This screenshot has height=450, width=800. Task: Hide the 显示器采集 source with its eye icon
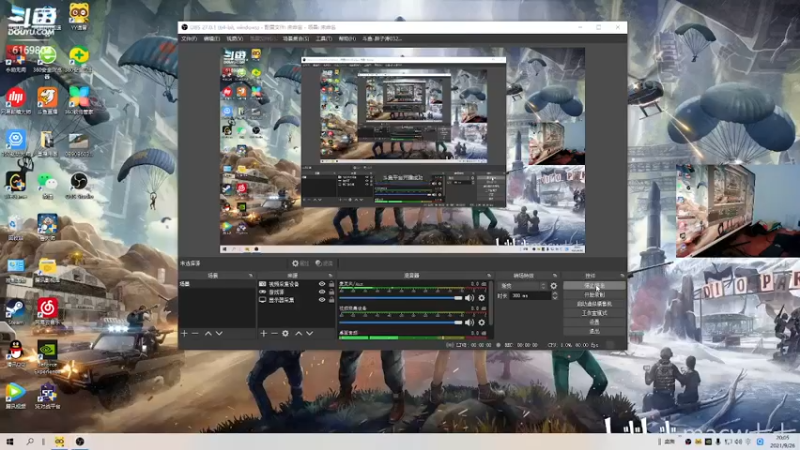point(322,300)
